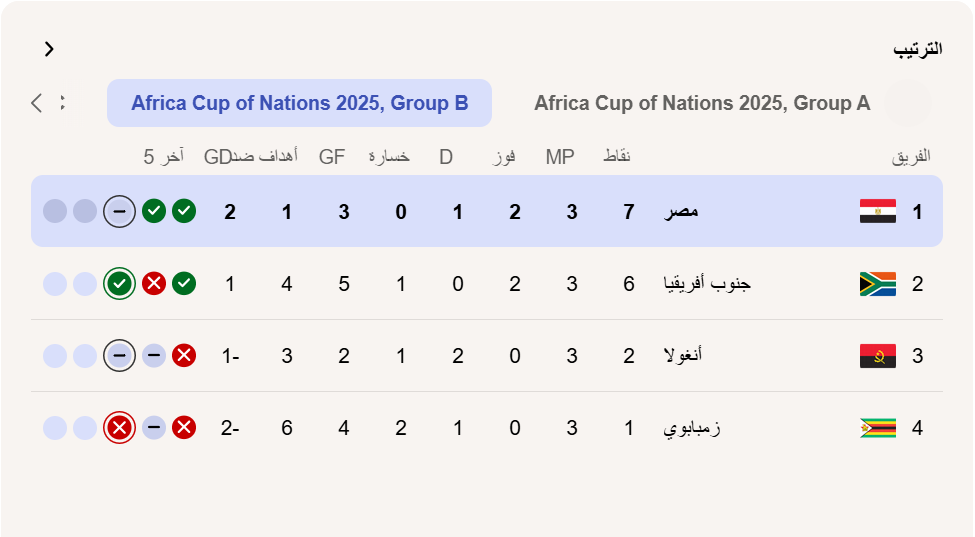Click Angola's red loss result icon

click(x=184, y=356)
